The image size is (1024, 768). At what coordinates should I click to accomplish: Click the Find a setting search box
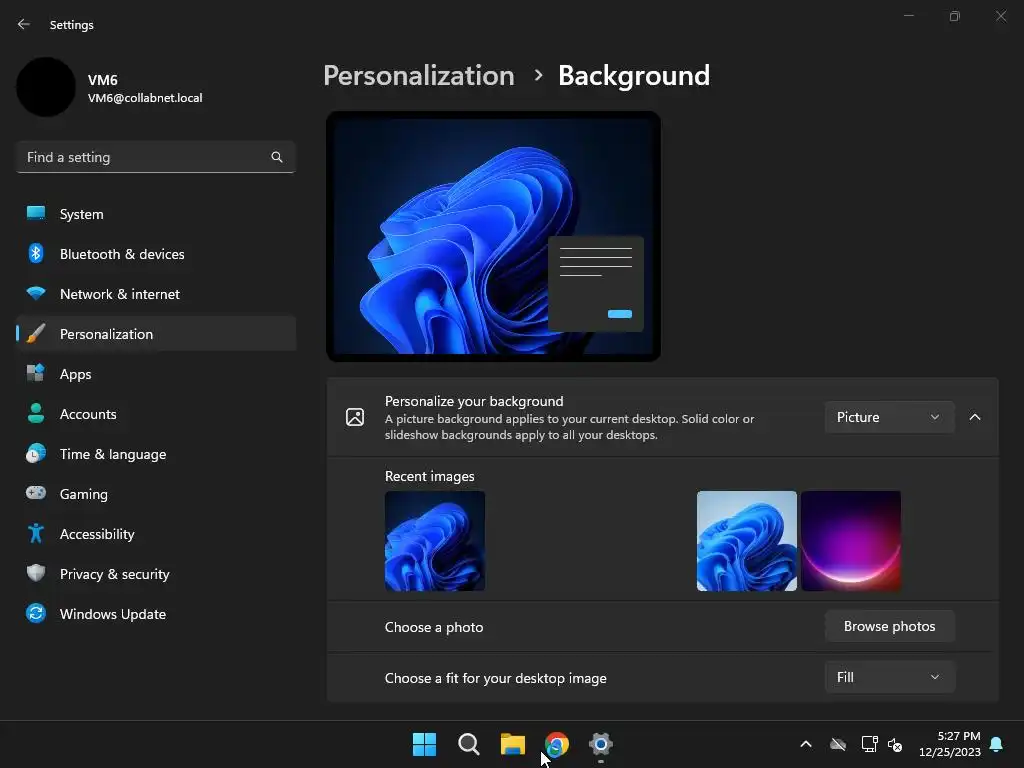155,157
